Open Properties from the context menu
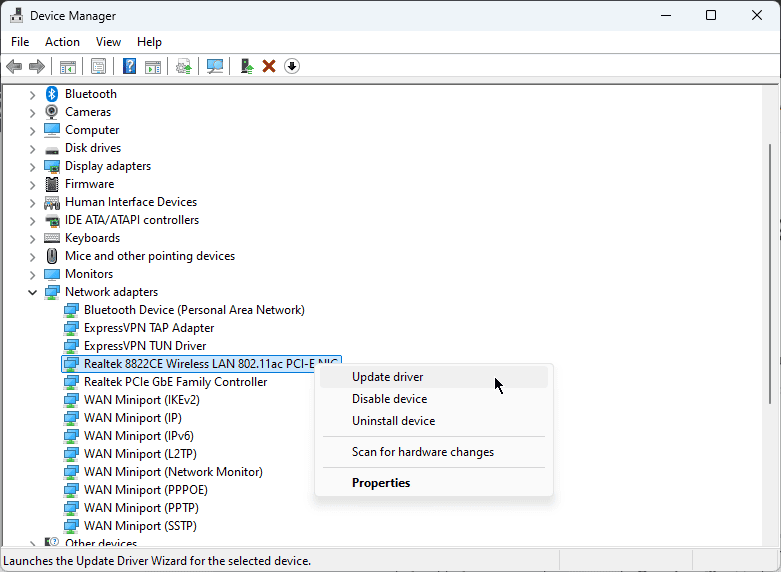The image size is (781, 572). (x=434, y=483)
